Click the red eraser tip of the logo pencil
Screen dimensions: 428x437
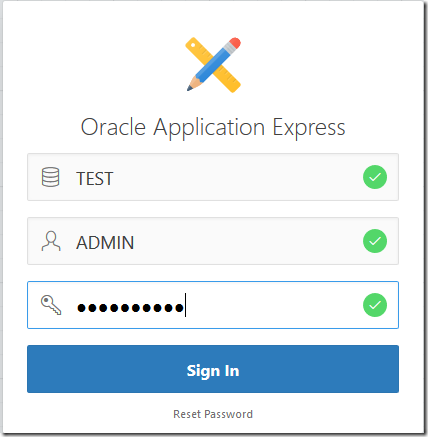pos(234,43)
